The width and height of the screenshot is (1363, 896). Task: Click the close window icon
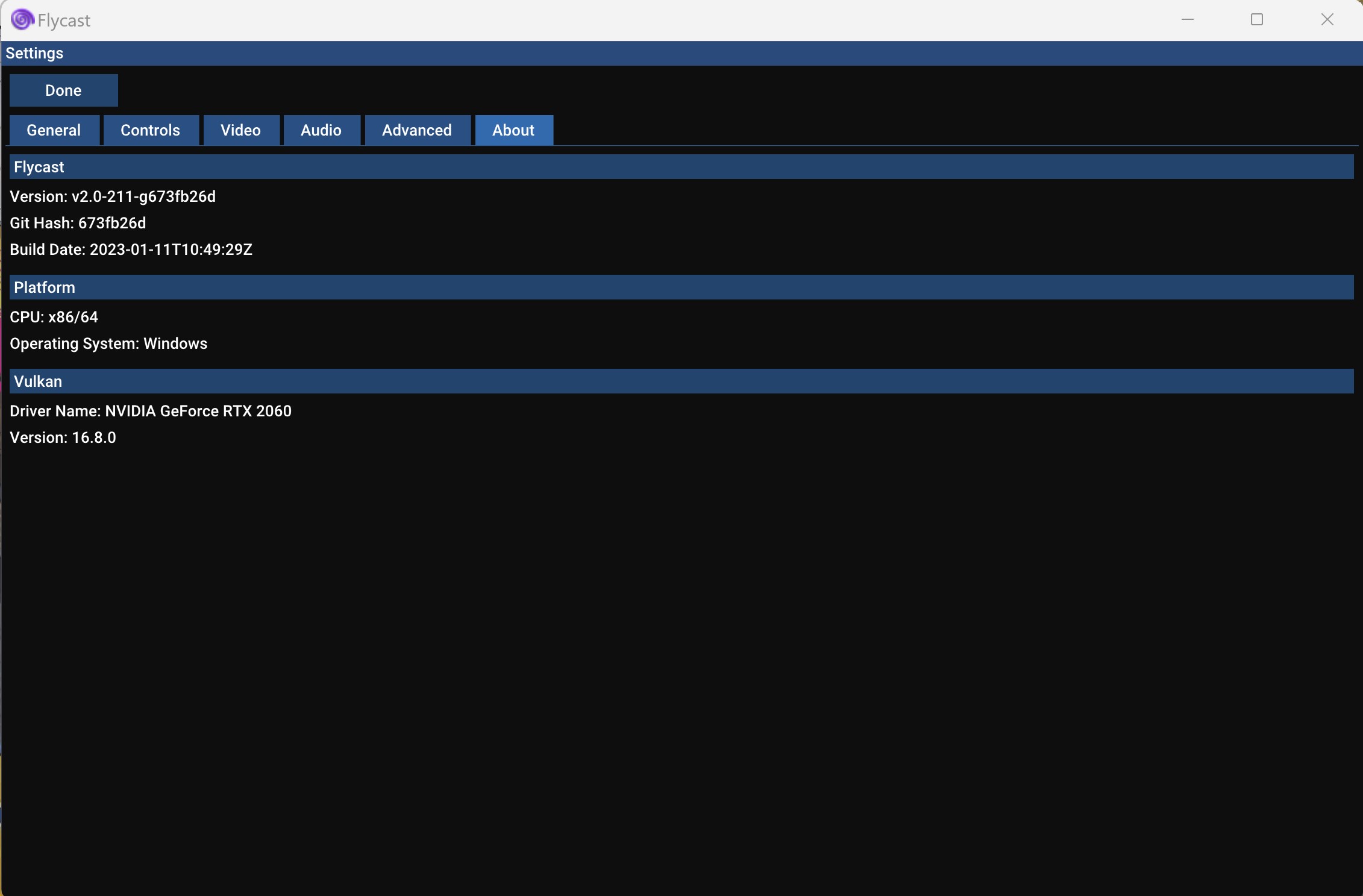coord(1327,20)
